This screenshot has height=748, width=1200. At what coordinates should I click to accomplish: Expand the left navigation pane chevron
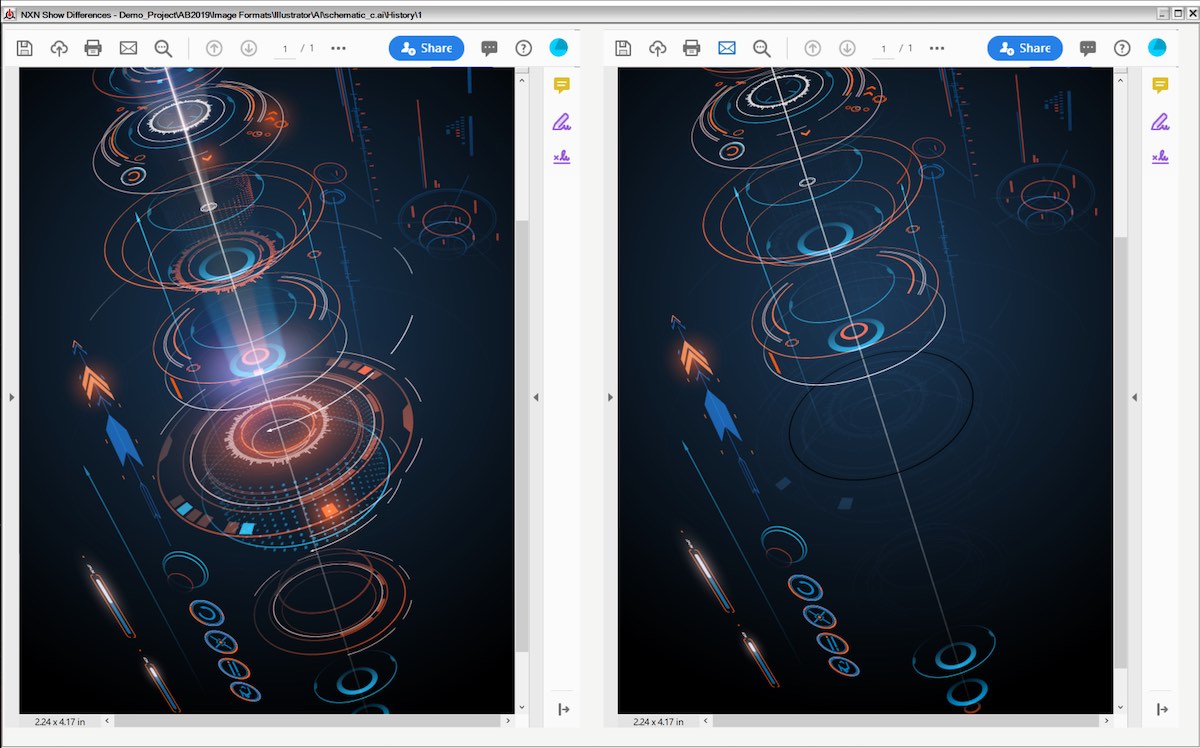click(x=11, y=397)
